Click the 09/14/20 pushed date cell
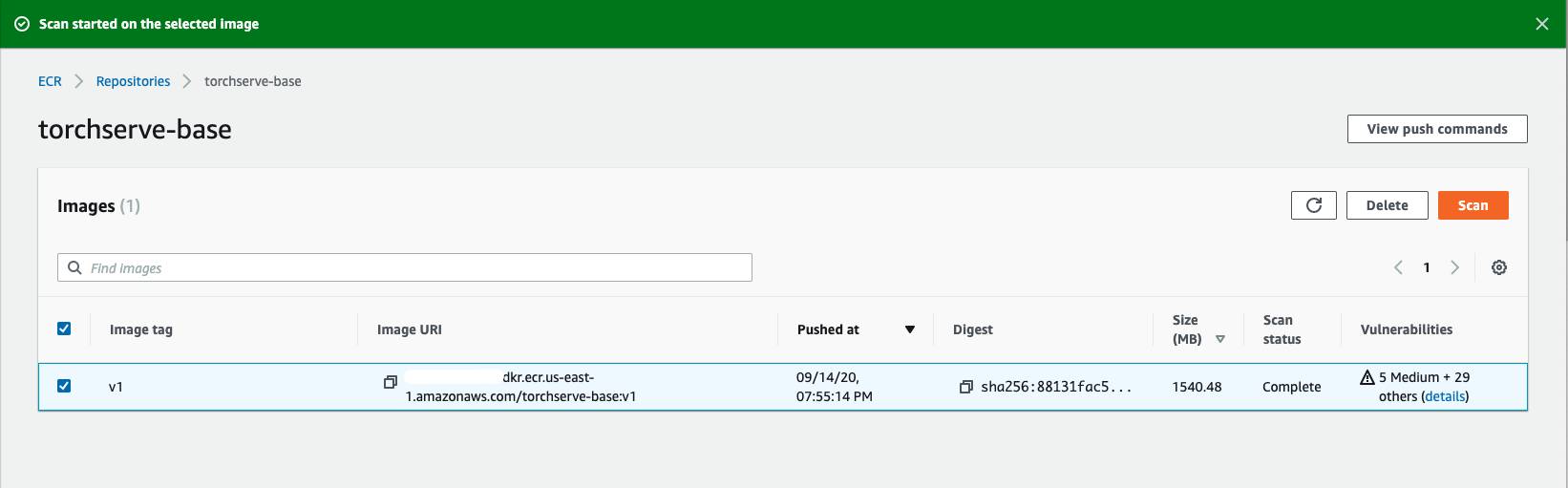 pyautogui.click(x=835, y=387)
